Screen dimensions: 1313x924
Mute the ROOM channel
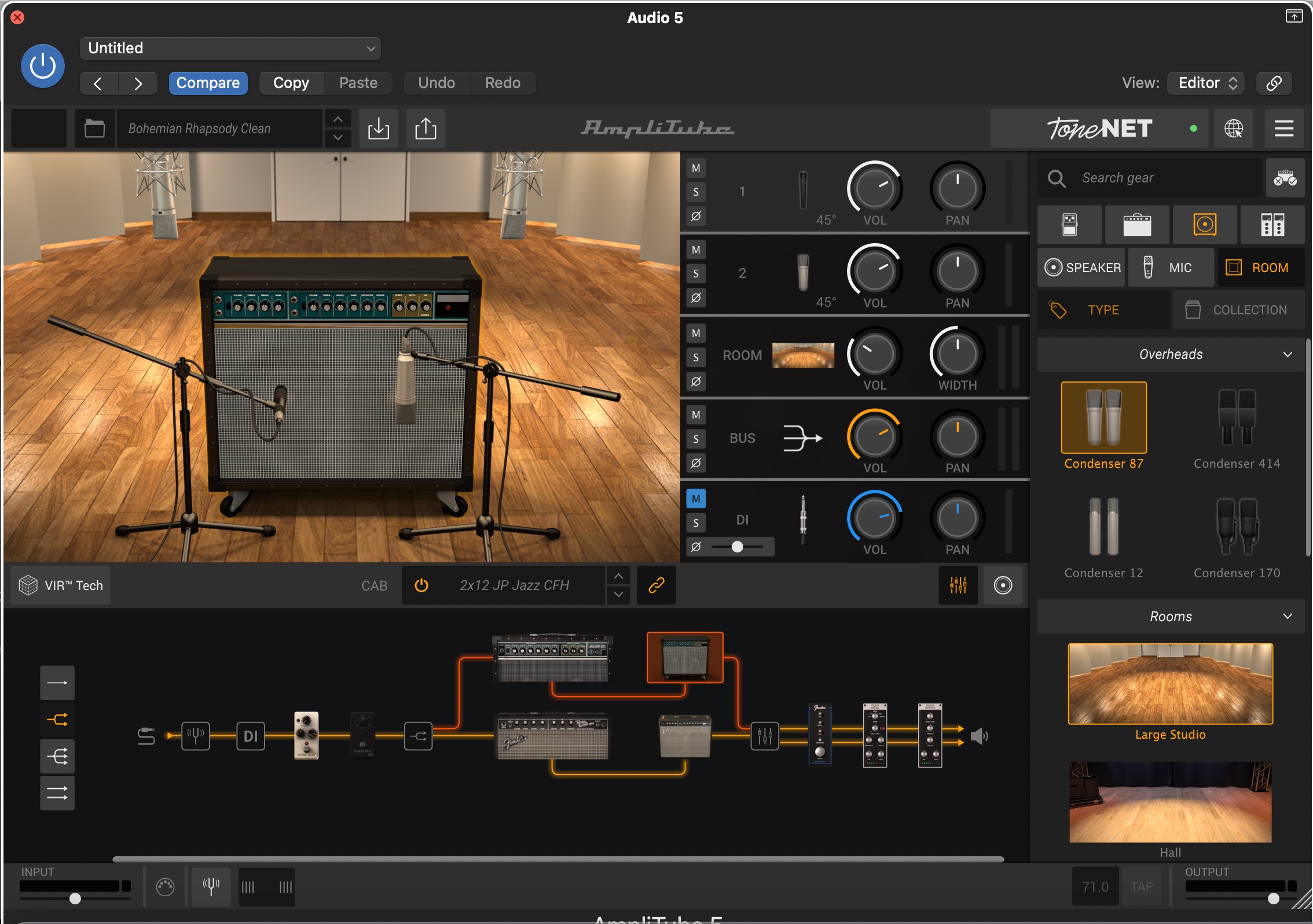pos(696,333)
